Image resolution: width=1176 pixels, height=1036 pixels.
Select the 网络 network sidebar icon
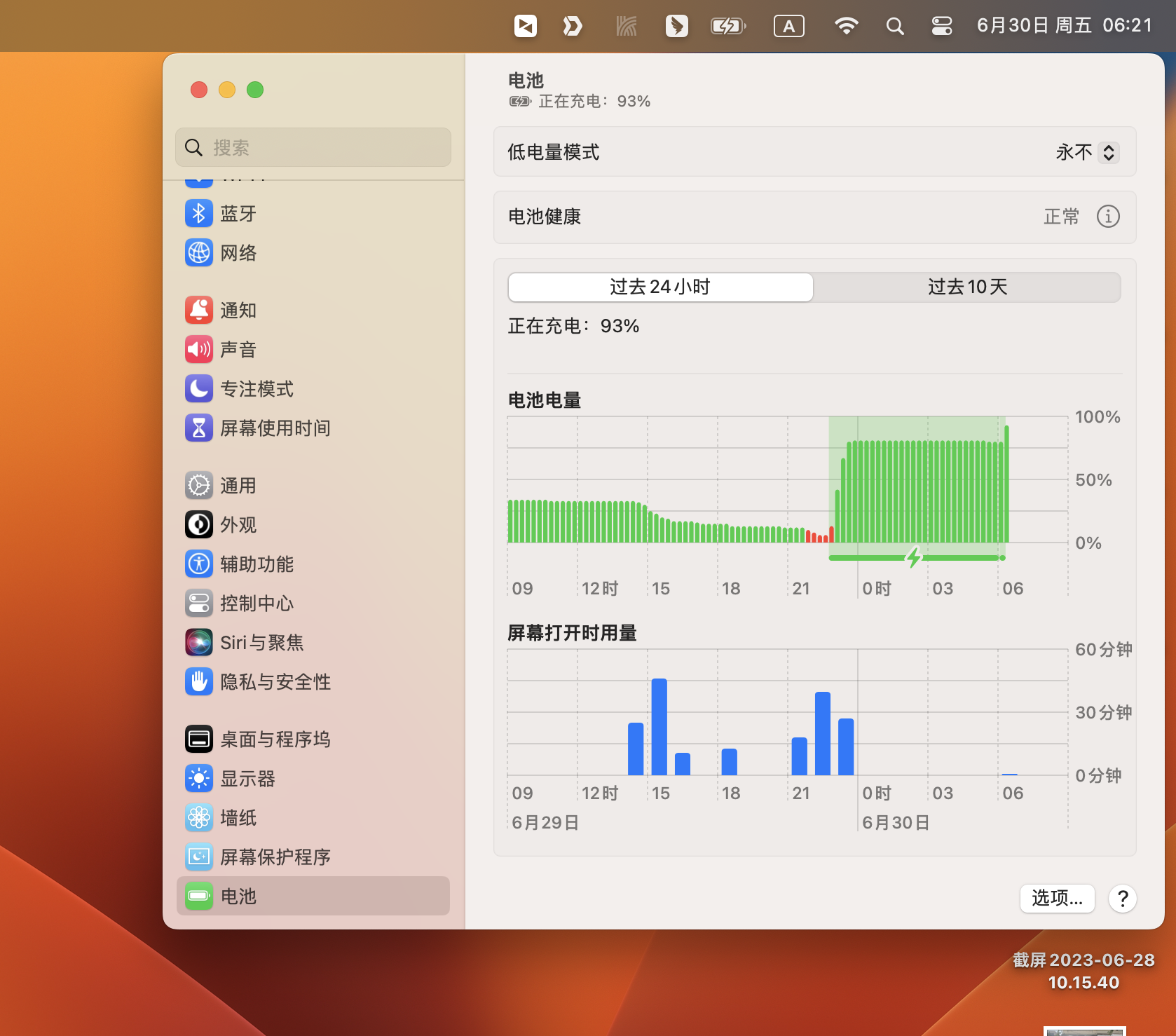tap(199, 253)
